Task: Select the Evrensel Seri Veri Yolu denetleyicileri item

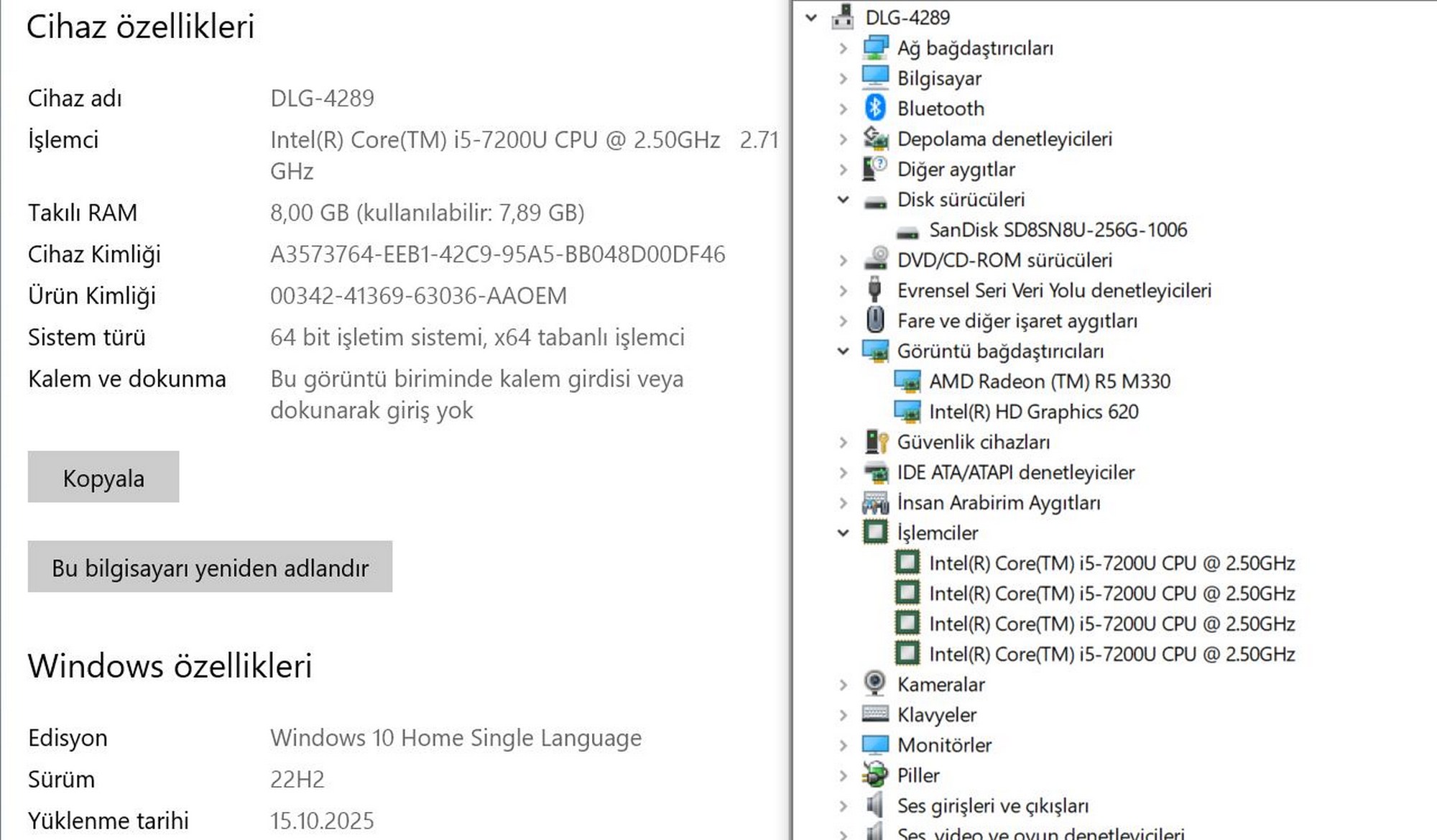Action: tap(1053, 290)
